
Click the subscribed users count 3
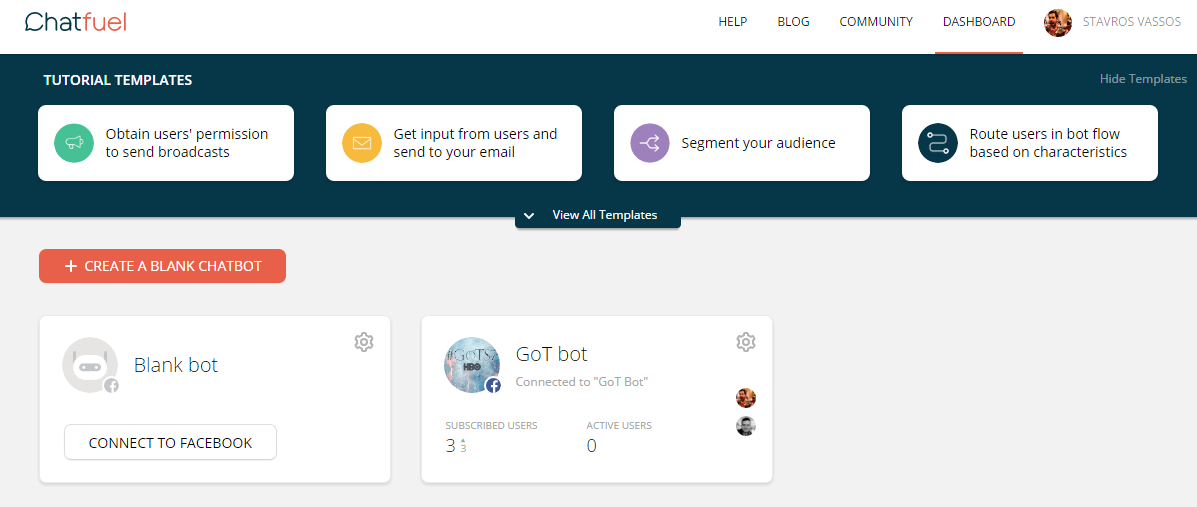[x=450, y=446]
